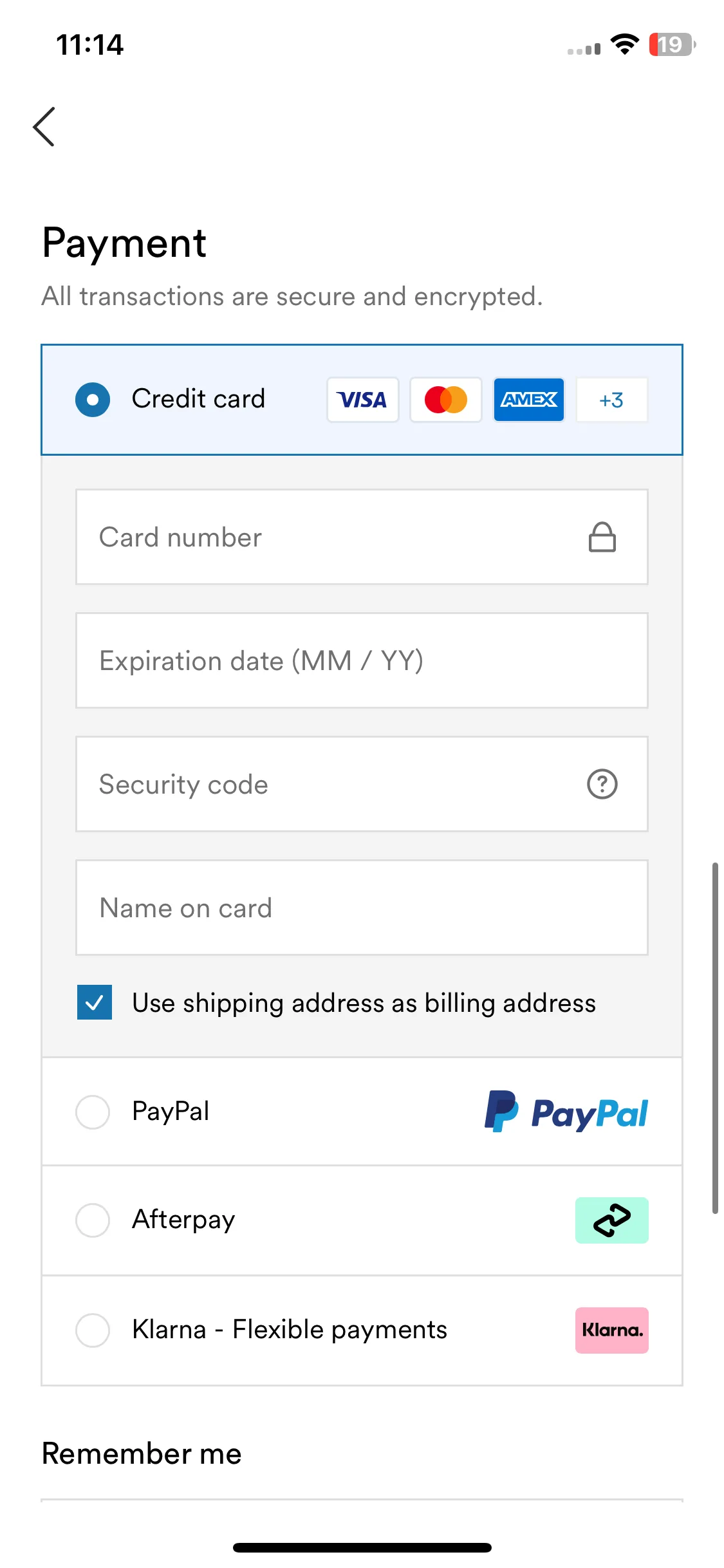The image size is (724, 1568).
Task: Tap the Klarna pink logo badge
Action: pyautogui.click(x=612, y=1330)
